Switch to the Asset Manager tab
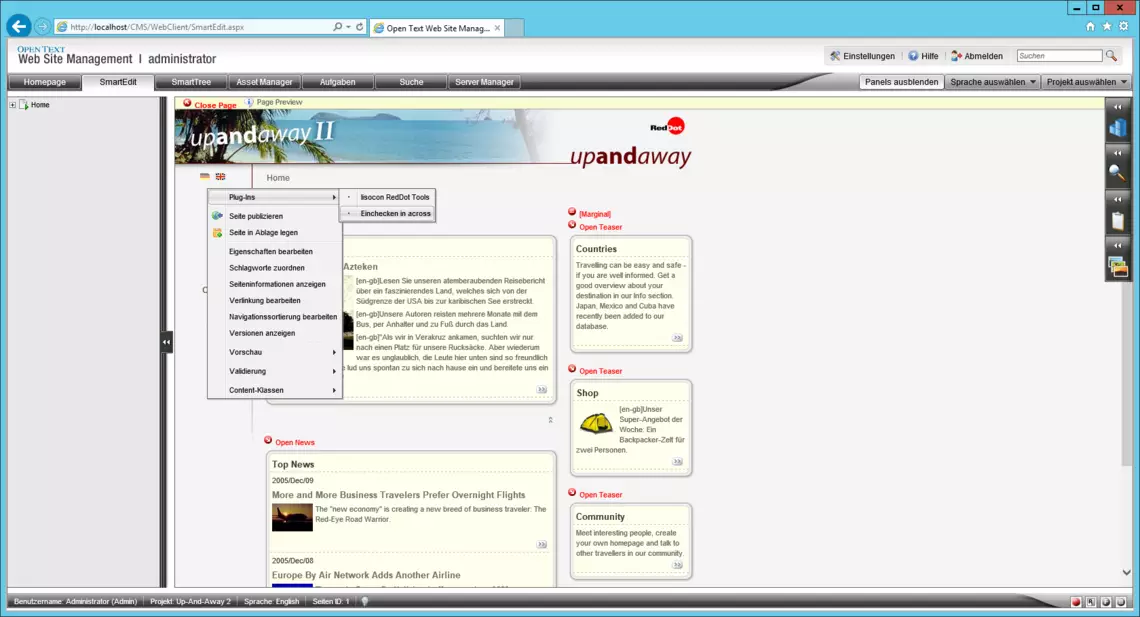This screenshot has height=617, width=1140. (x=264, y=82)
